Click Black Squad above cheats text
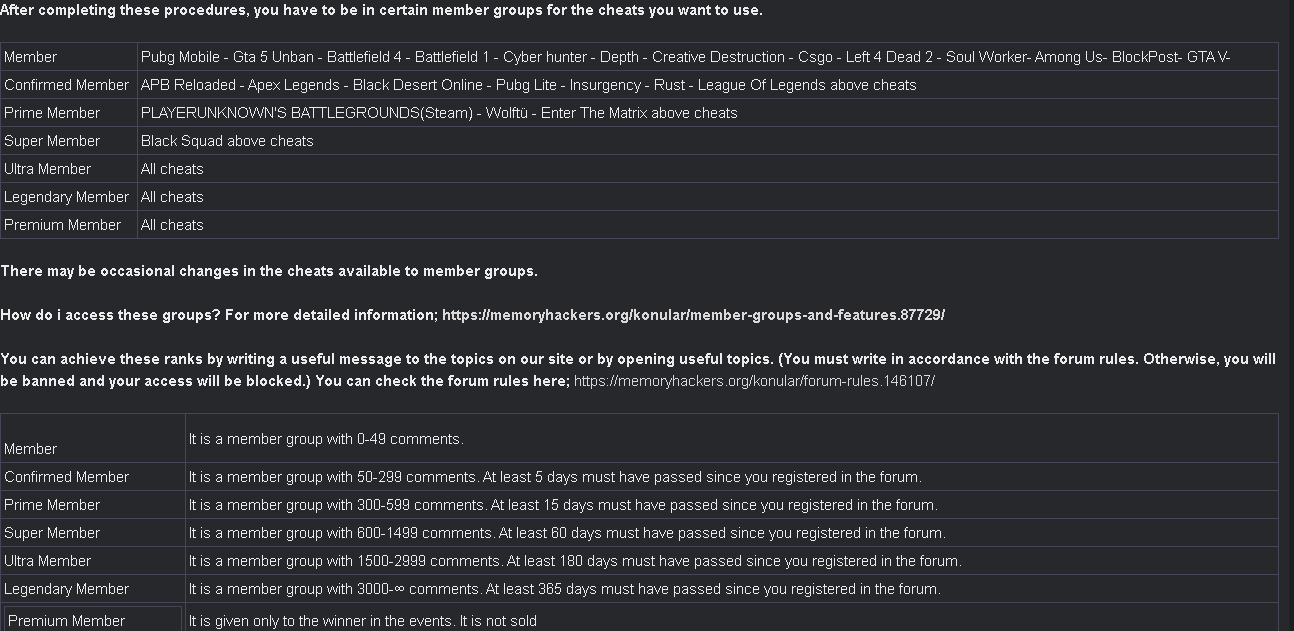Image resolution: width=1294 pixels, height=631 pixels. [x=227, y=141]
